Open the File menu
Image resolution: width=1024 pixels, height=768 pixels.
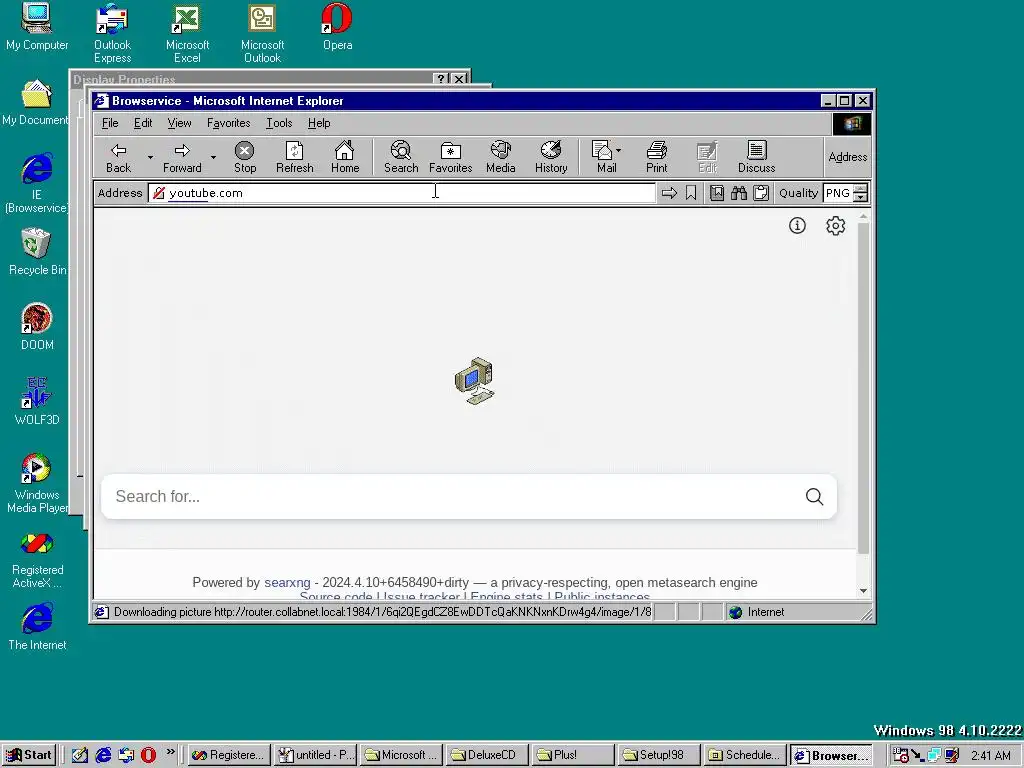click(110, 123)
